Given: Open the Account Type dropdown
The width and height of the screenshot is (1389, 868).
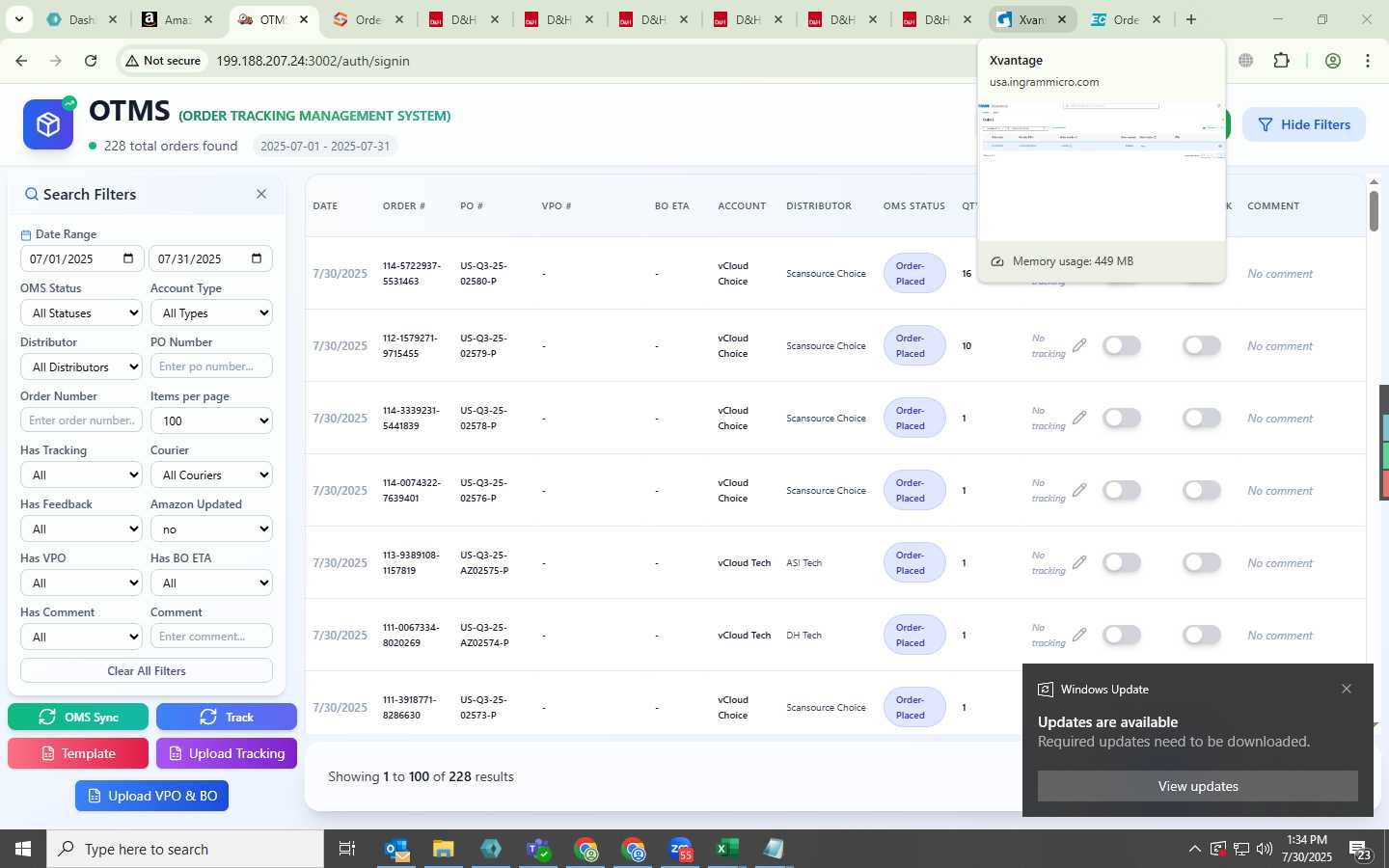Looking at the screenshot, I should tap(211, 312).
